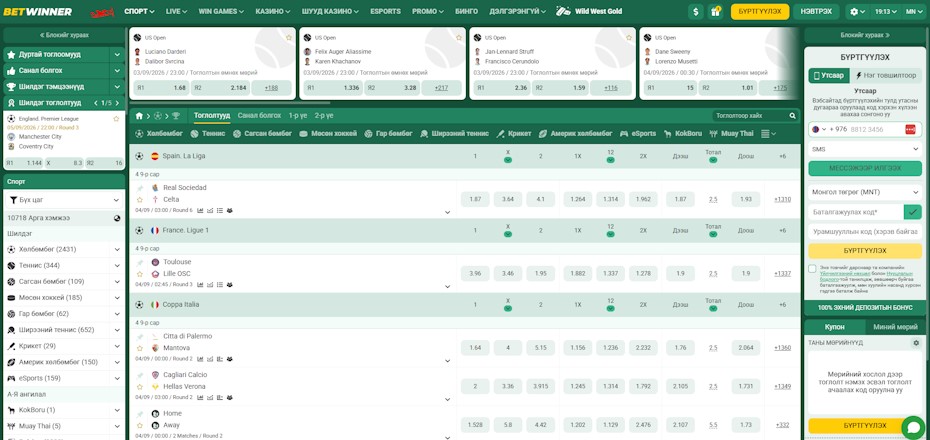The height and width of the screenshot is (440, 930).
Task: Select the Нэг товшилтоор registration tab
Action: point(887,76)
